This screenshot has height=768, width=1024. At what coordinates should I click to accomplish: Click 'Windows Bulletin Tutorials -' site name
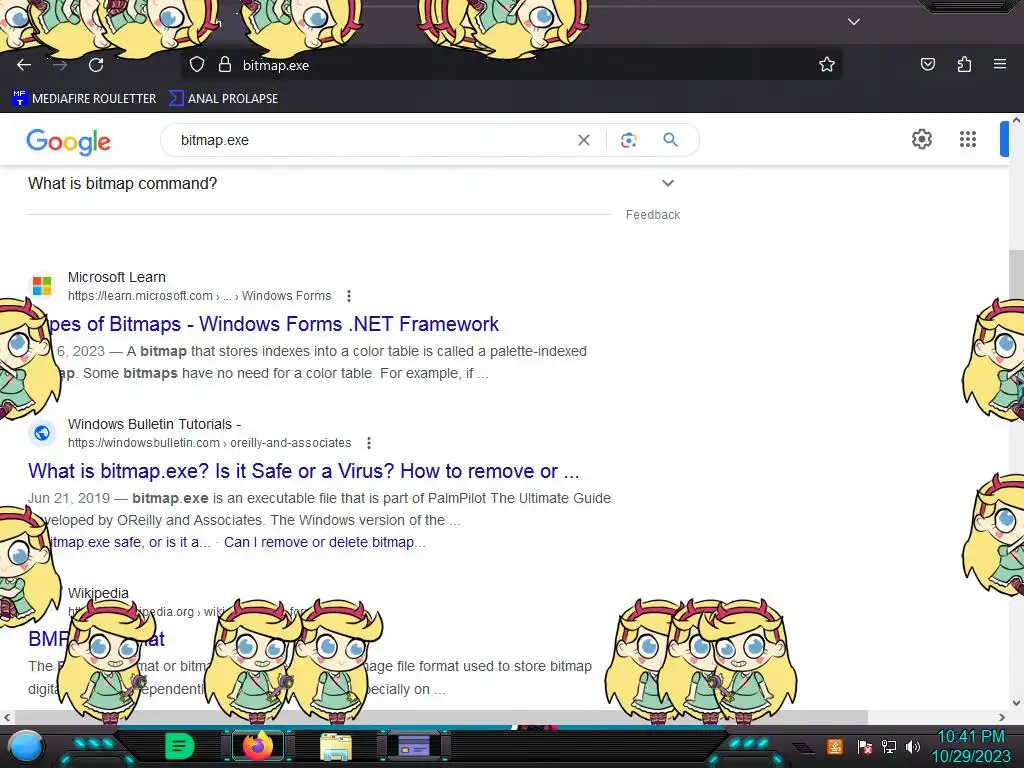pos(154,424)
